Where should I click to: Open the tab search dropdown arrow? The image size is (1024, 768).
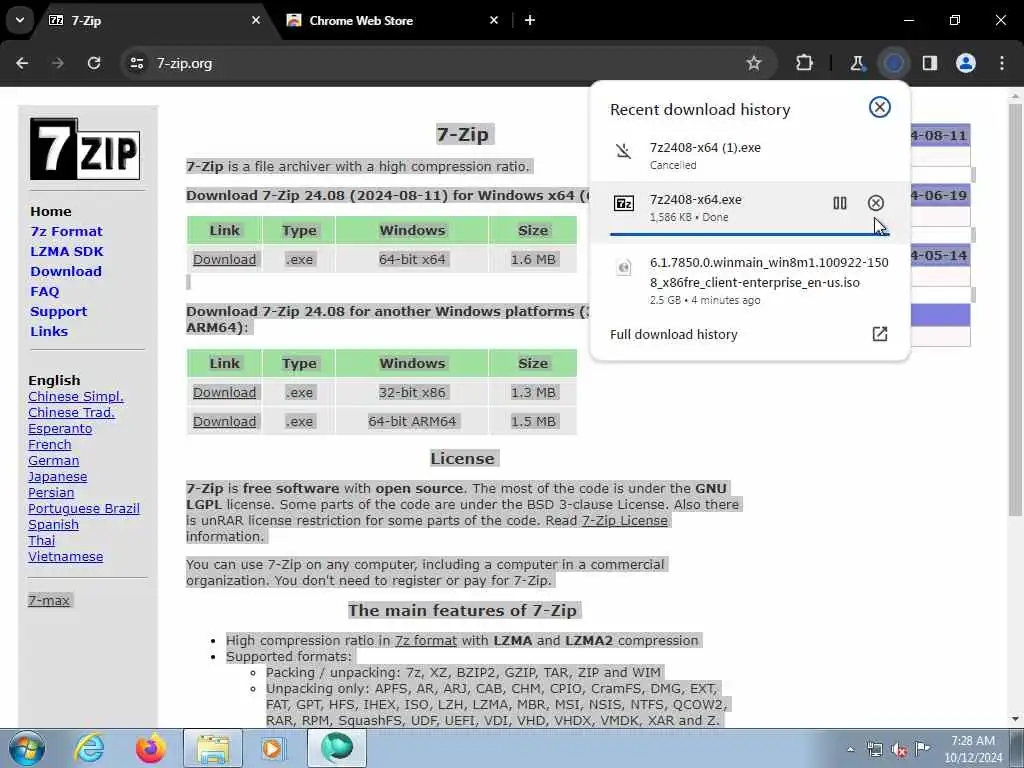click(20, 20)
